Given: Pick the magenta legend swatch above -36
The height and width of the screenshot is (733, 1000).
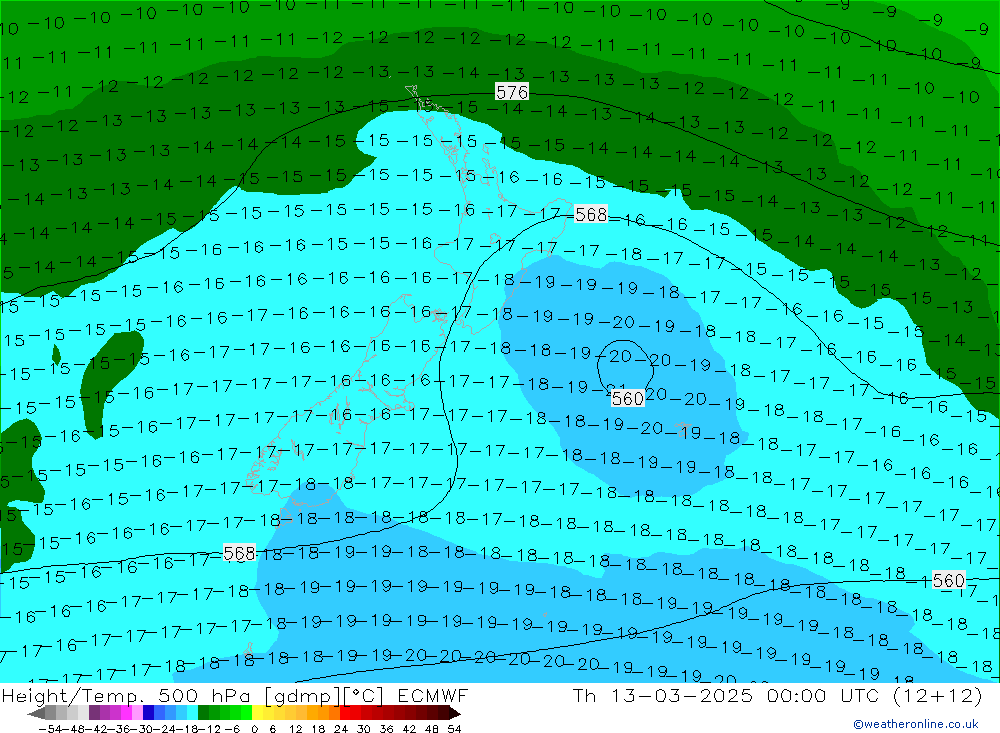Looking at the screenshot, I should (126, 713).
